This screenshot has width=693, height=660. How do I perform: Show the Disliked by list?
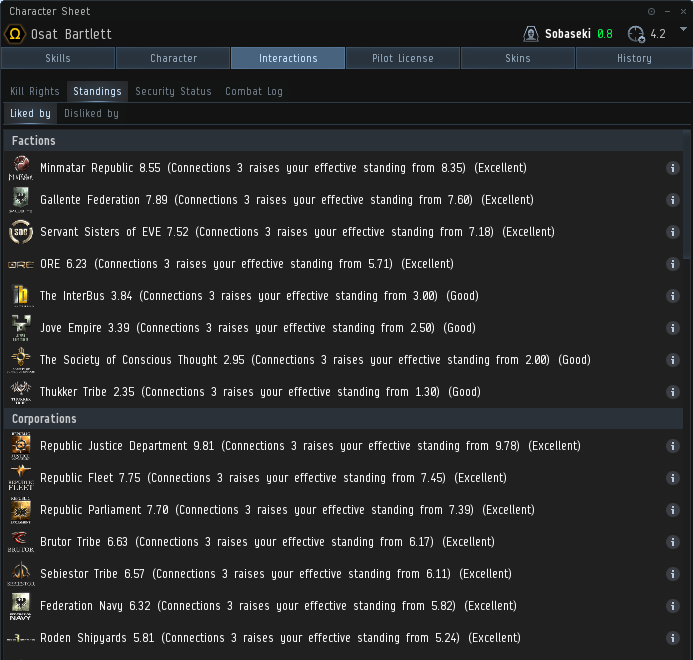[91, 114]
